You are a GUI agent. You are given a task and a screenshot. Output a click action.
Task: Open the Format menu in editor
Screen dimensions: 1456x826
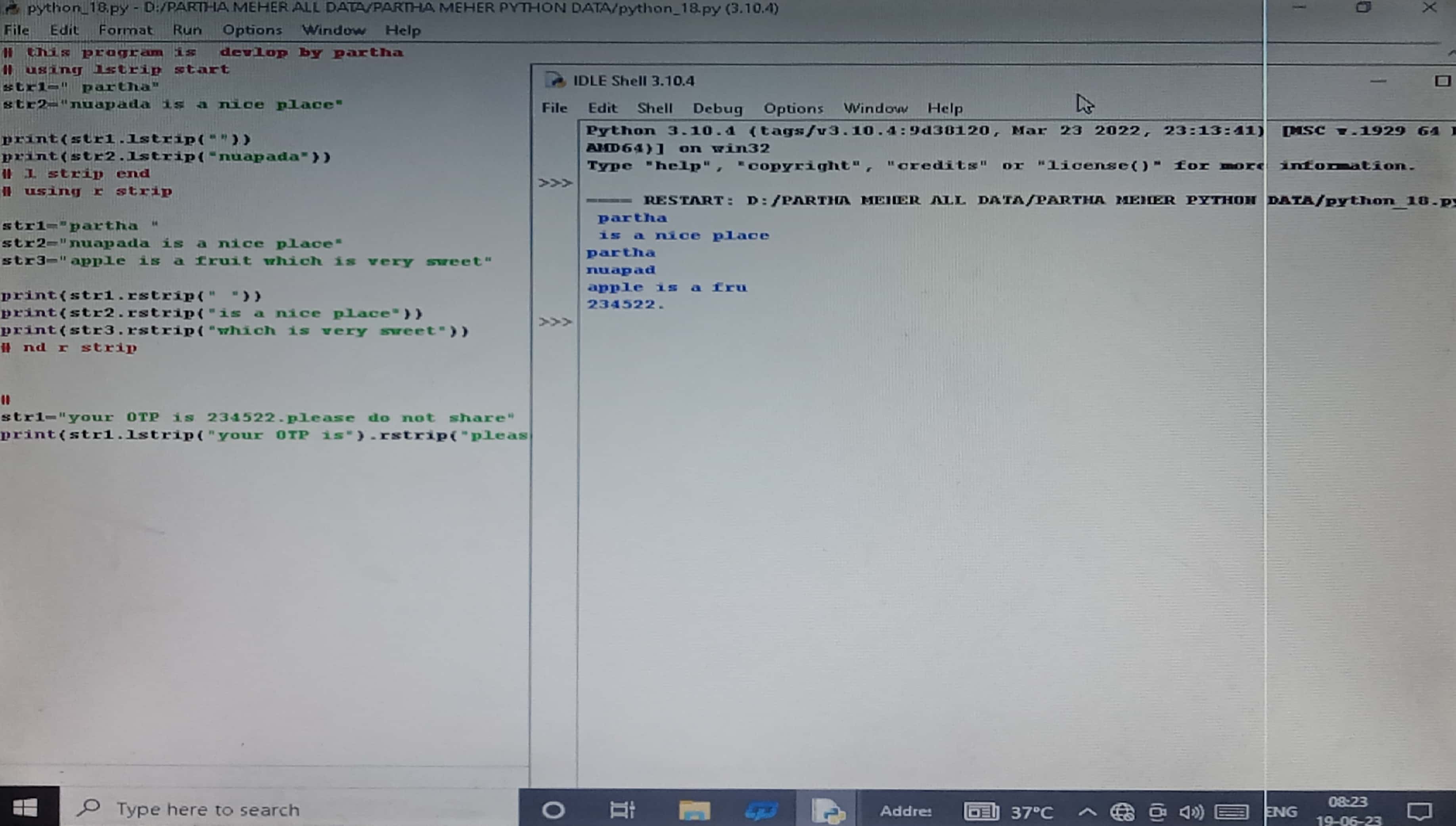[125, 29]
